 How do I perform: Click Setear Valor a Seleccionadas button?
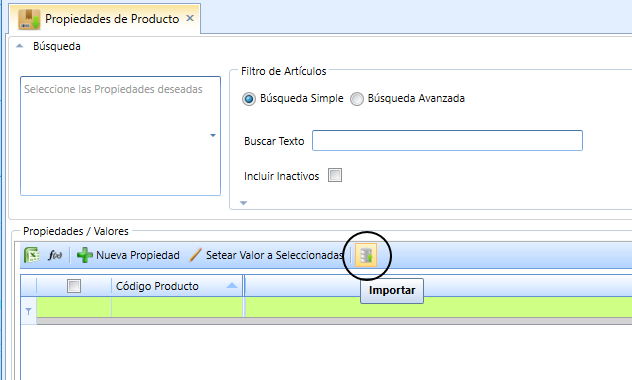pos(267,255)
